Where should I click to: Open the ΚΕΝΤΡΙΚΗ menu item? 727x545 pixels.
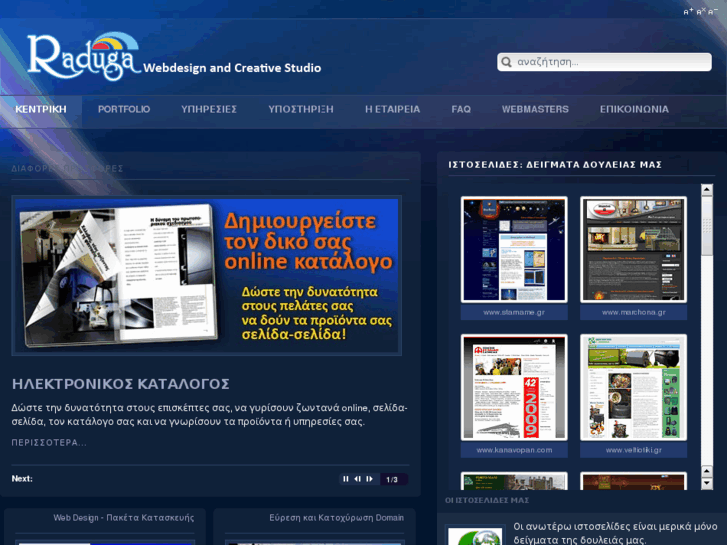[41, 109]
